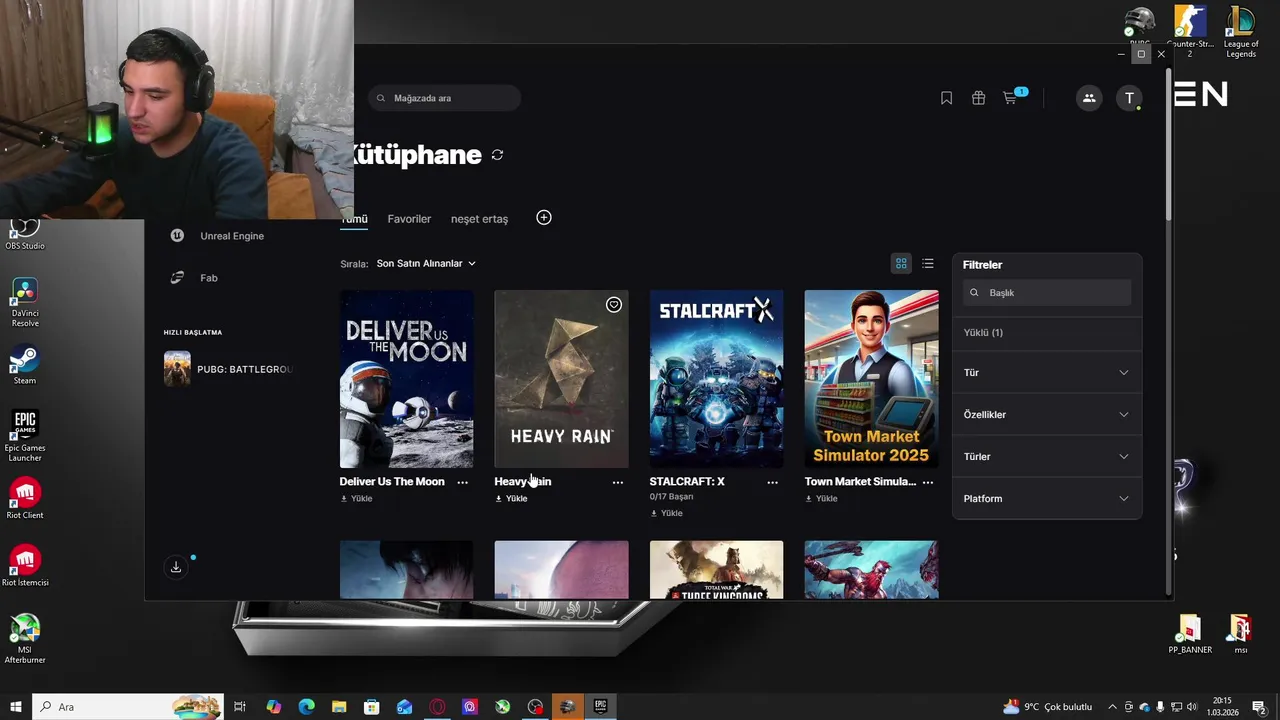Expand the Tür filter
Screen dimensions: 1280x720
[x=1046, y=373]
